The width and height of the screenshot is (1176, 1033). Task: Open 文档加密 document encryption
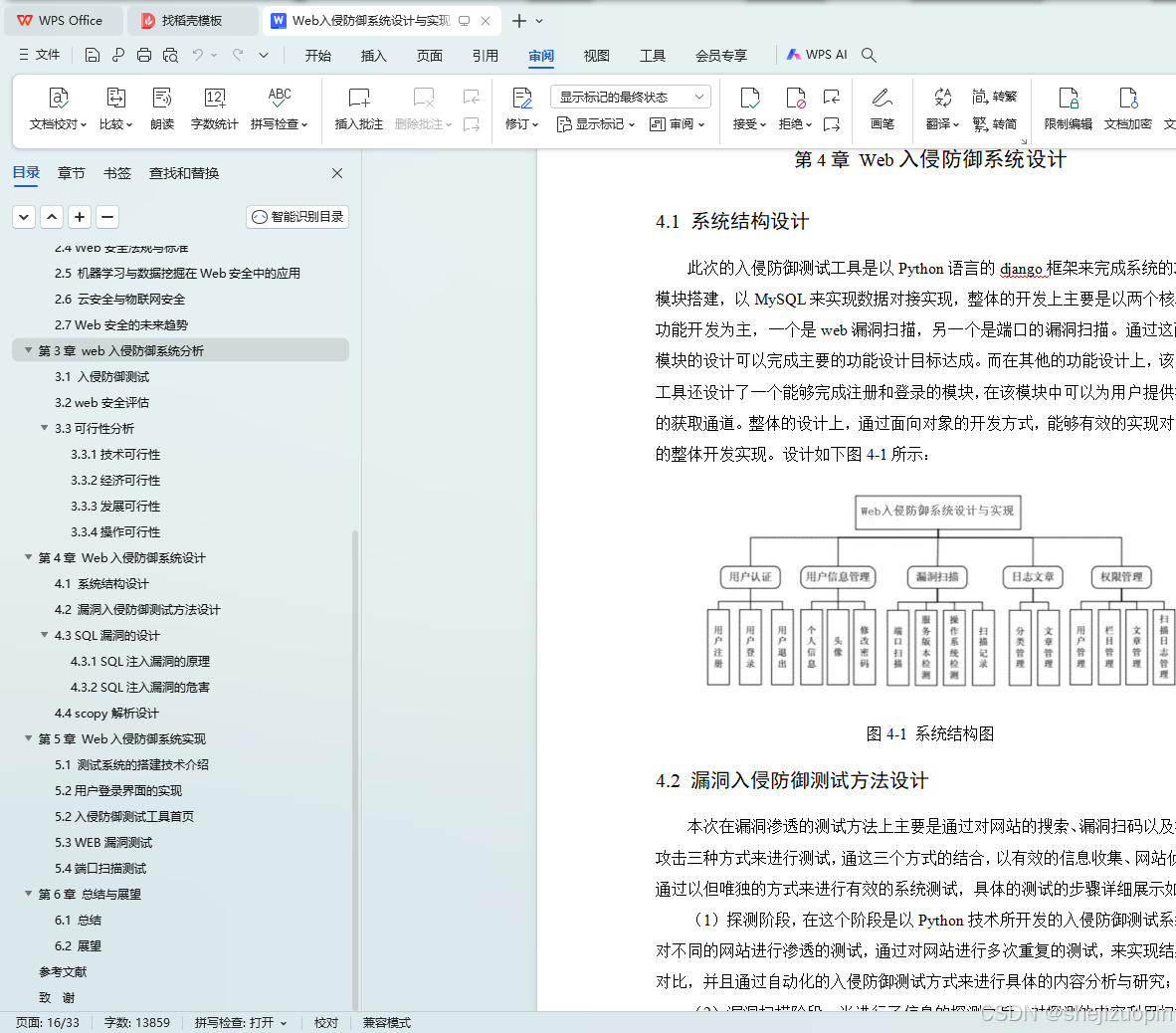(1127, 108)
